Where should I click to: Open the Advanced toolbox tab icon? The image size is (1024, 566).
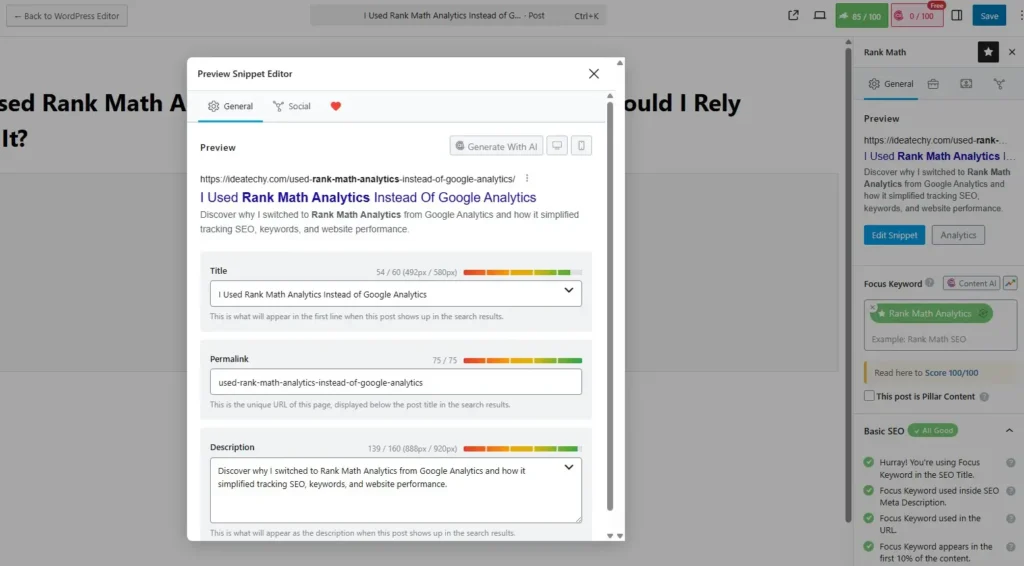[933, 84]
